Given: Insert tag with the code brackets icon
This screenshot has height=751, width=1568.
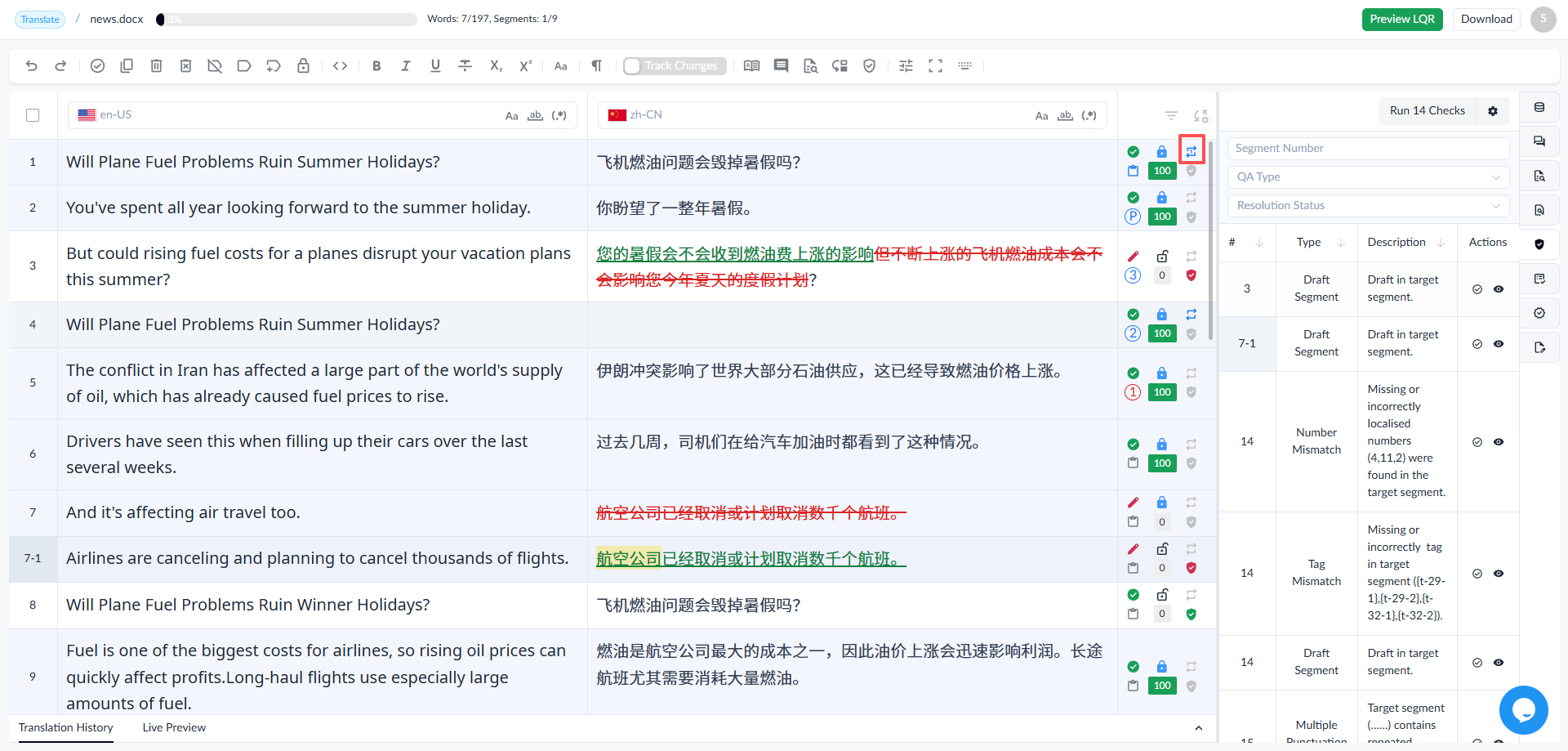Looking at the screenshot, I should pos(341,65).
